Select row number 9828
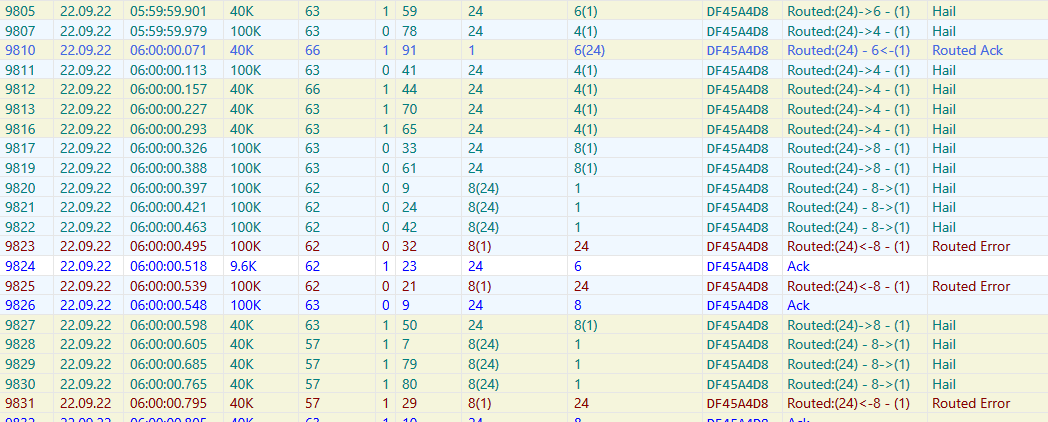The height and width of the screenshot is (422, 1048). click(x=18, y=345)
